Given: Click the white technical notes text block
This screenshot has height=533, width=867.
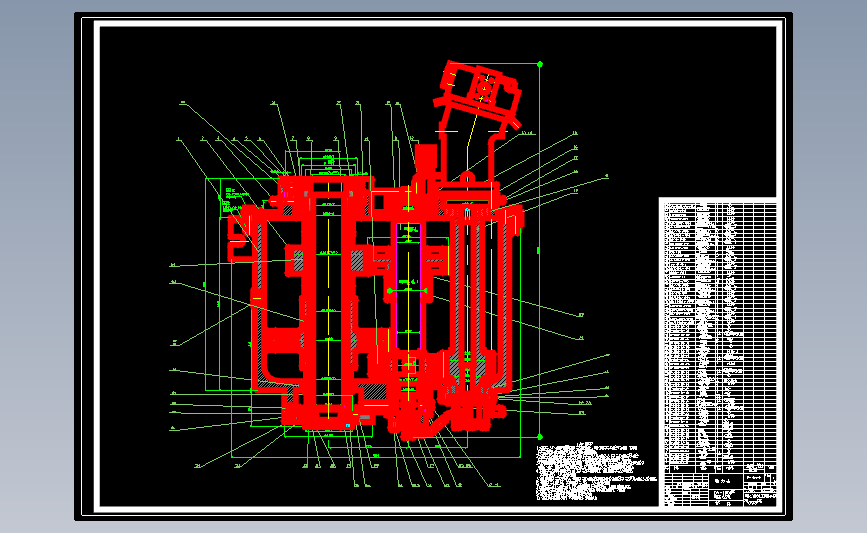Looking at the screenshot, I should [595, 471].
